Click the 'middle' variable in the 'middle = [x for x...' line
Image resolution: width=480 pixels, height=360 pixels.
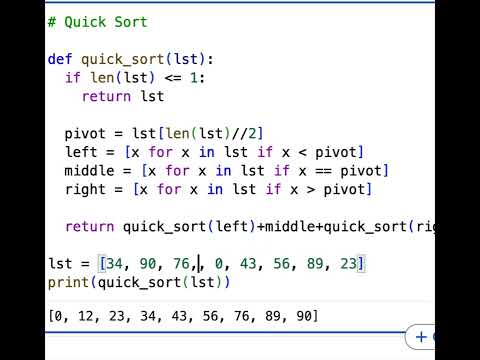click(x=89, y=171)
